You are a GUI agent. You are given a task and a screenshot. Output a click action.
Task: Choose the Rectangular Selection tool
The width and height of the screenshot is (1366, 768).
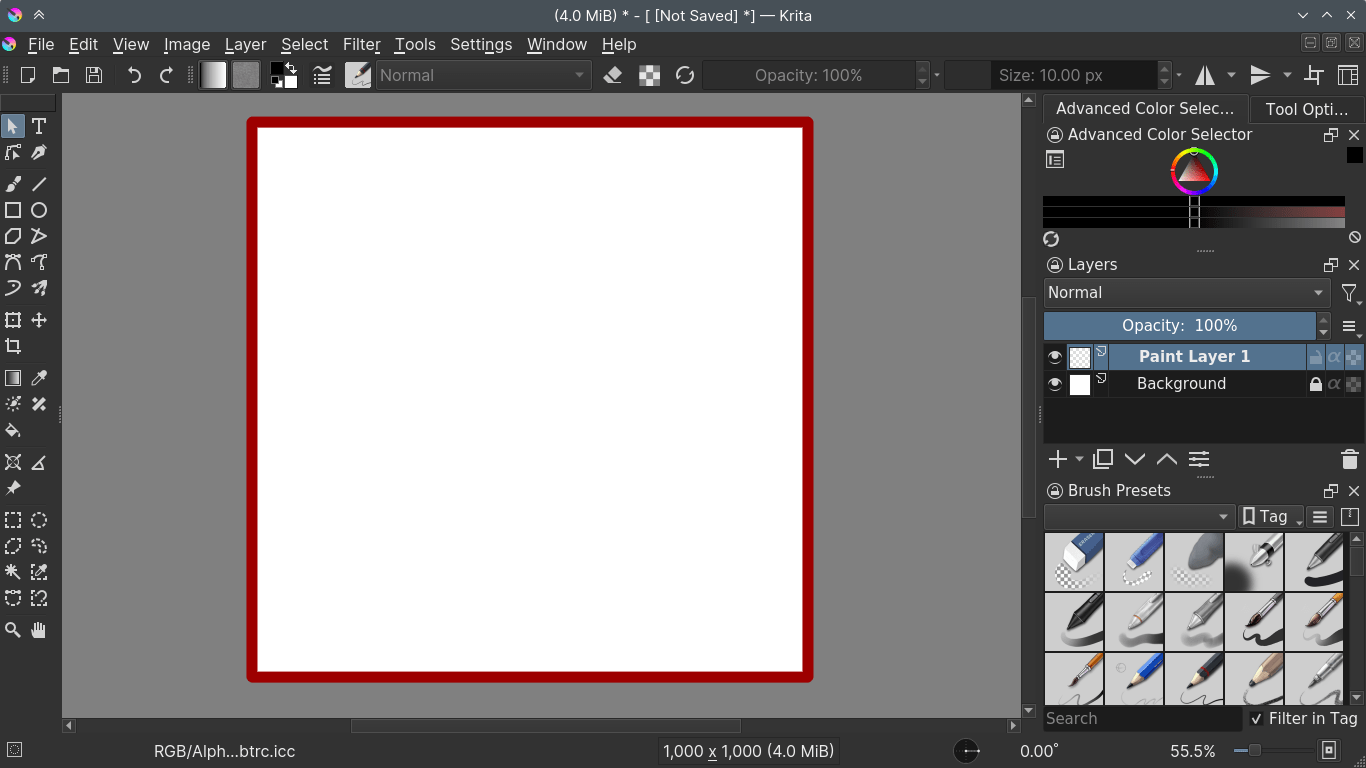(x=13, y=520)
